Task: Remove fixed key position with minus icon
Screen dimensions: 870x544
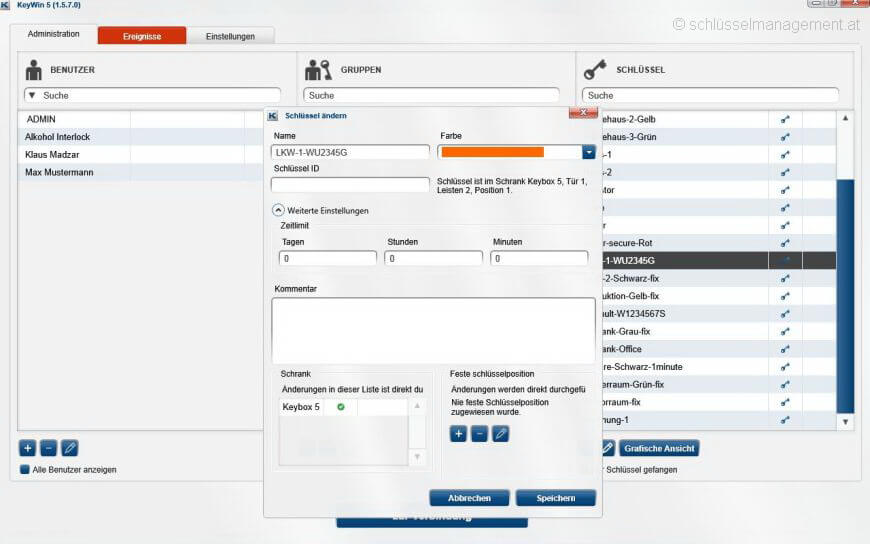Action: tap(479, 434)
